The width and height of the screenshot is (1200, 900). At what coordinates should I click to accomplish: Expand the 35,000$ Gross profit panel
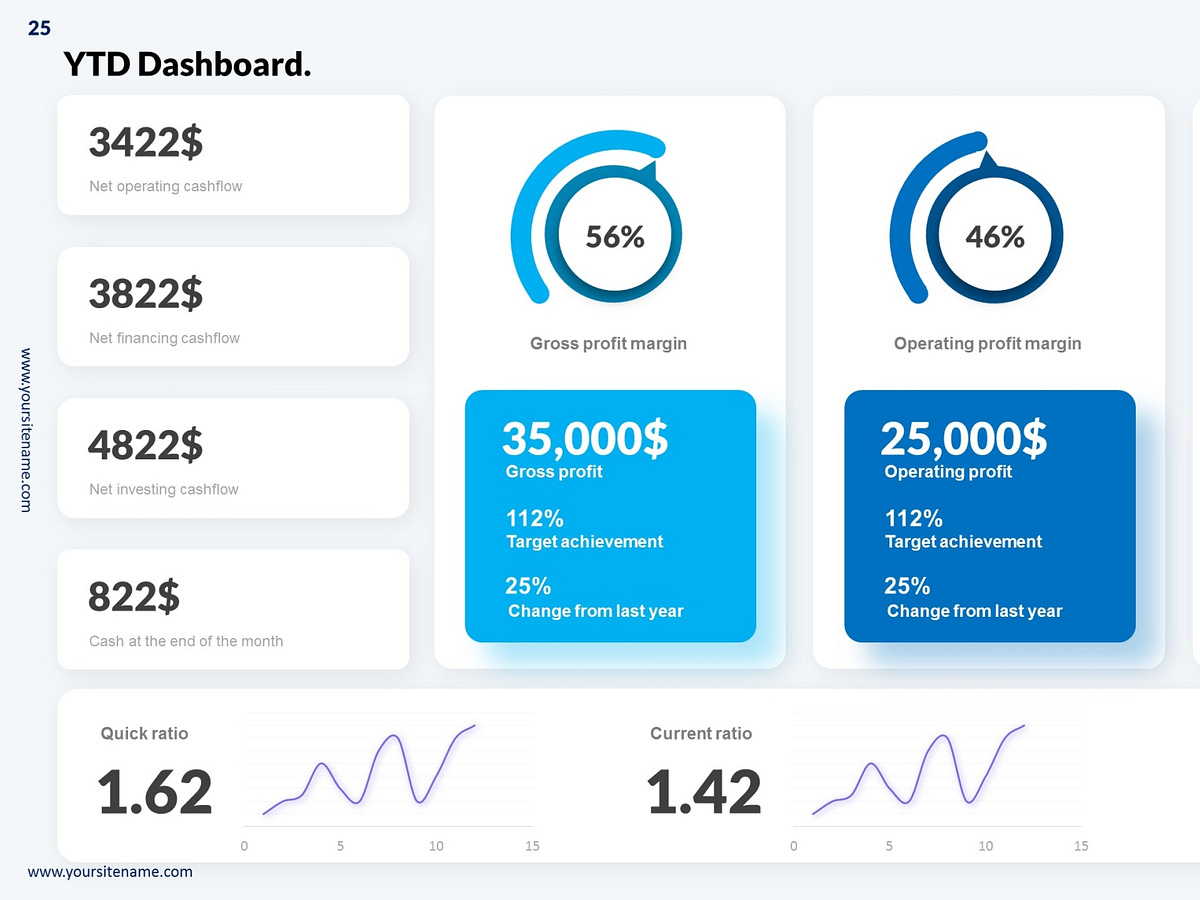(610, 516)
